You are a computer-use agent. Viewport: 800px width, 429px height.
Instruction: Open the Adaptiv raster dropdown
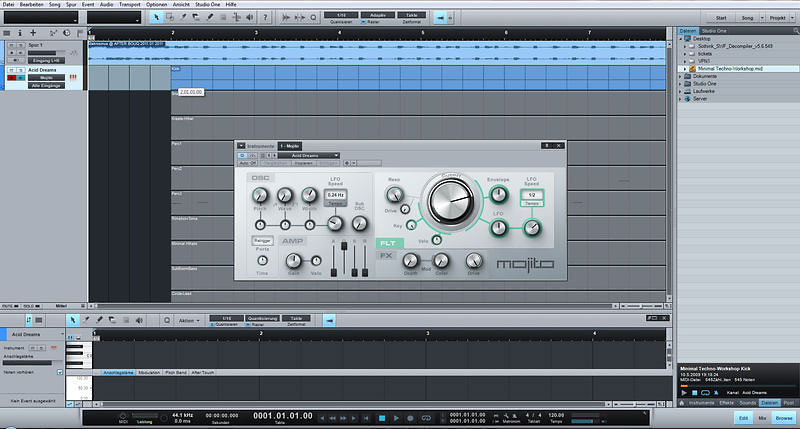[378, 15]
